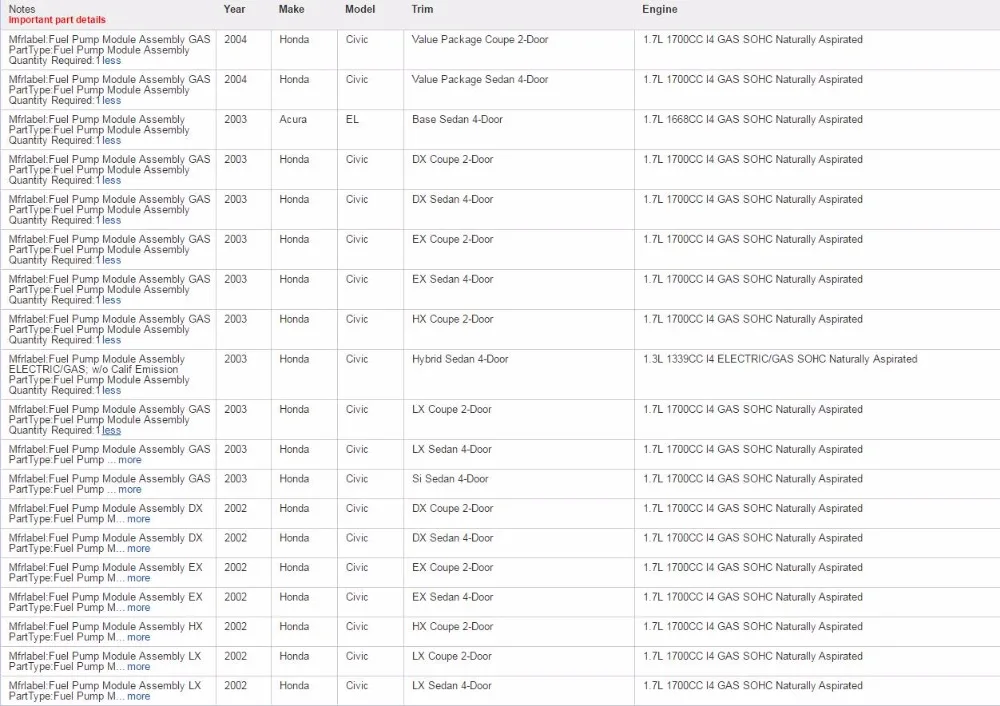Collapse notes for Hybrid Sedan 4-Door row
The width and height of the screenshot is (1000, 706).
(x=112, y=390)
